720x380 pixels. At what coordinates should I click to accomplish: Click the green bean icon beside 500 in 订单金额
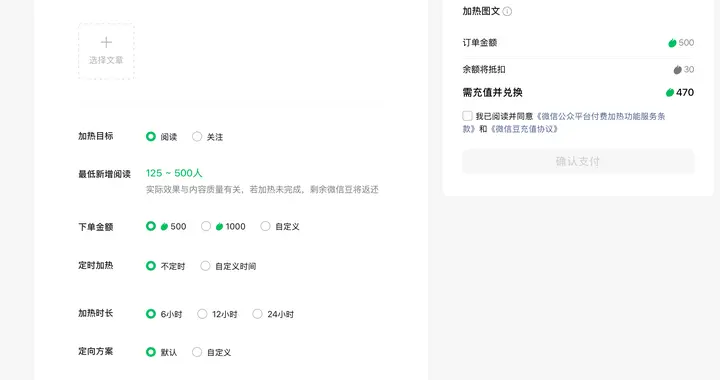click(672, 43)
